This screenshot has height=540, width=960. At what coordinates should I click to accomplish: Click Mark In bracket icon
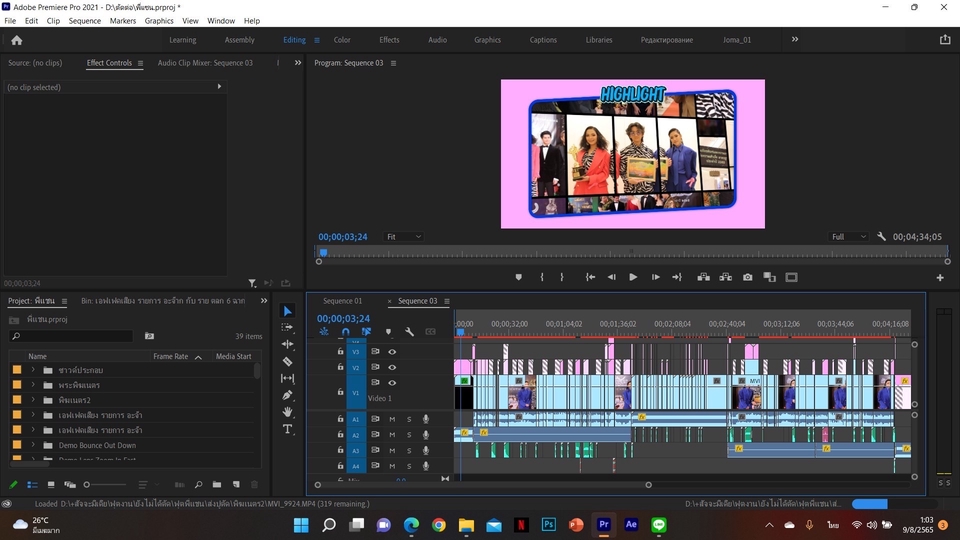click(x=542, y=277)
